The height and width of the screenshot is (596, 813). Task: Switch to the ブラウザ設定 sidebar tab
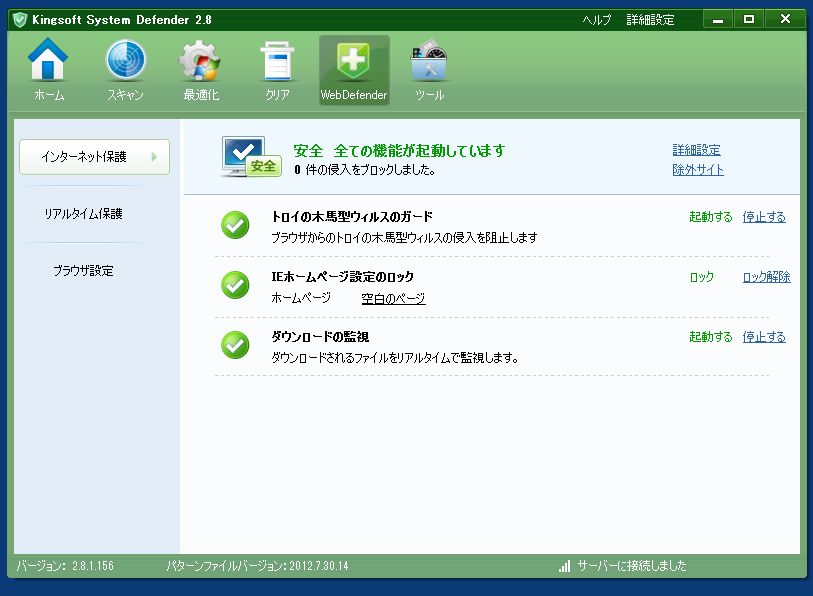[x=83, y=271]
